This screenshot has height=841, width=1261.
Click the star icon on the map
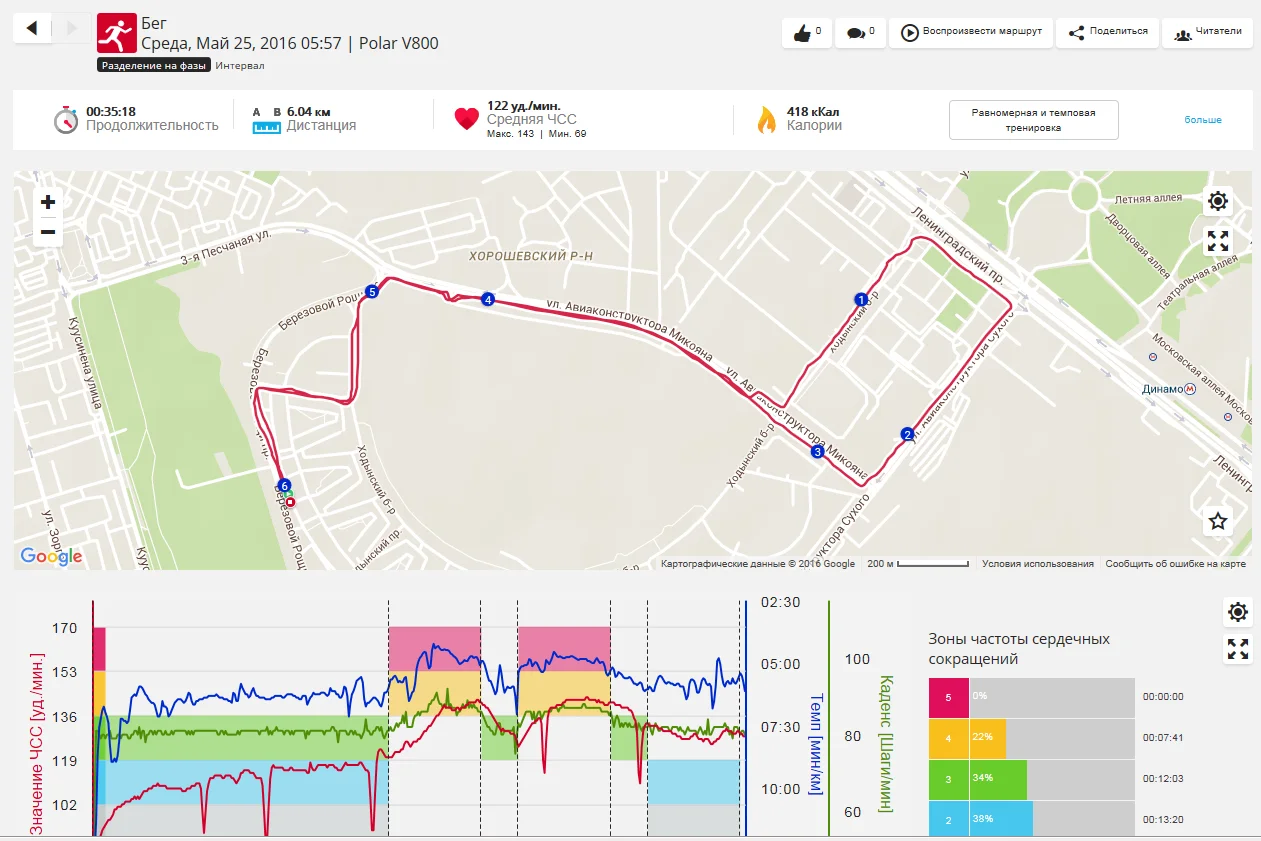point(1217,521)
